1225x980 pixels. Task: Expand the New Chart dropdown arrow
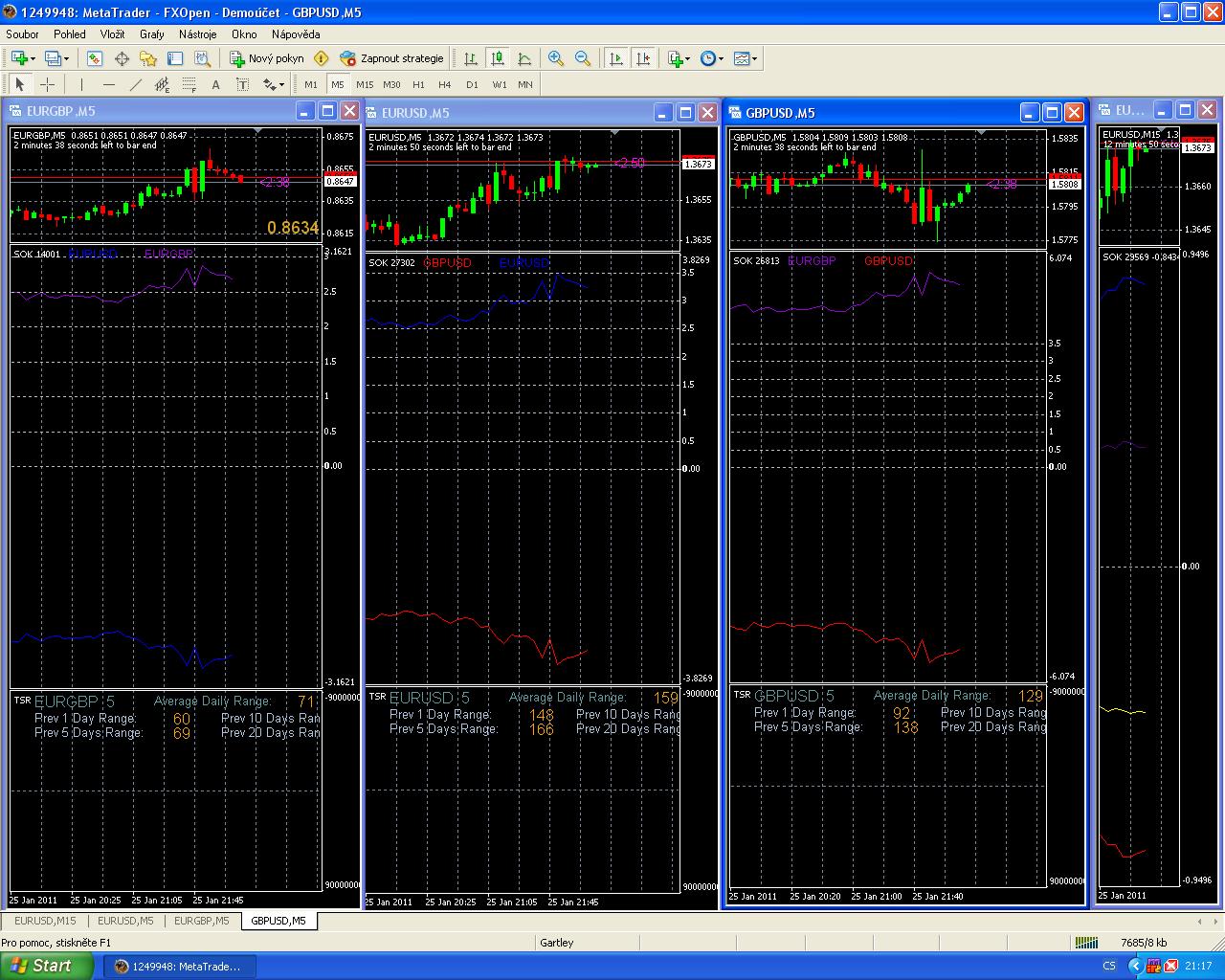[x=33, y=58]
